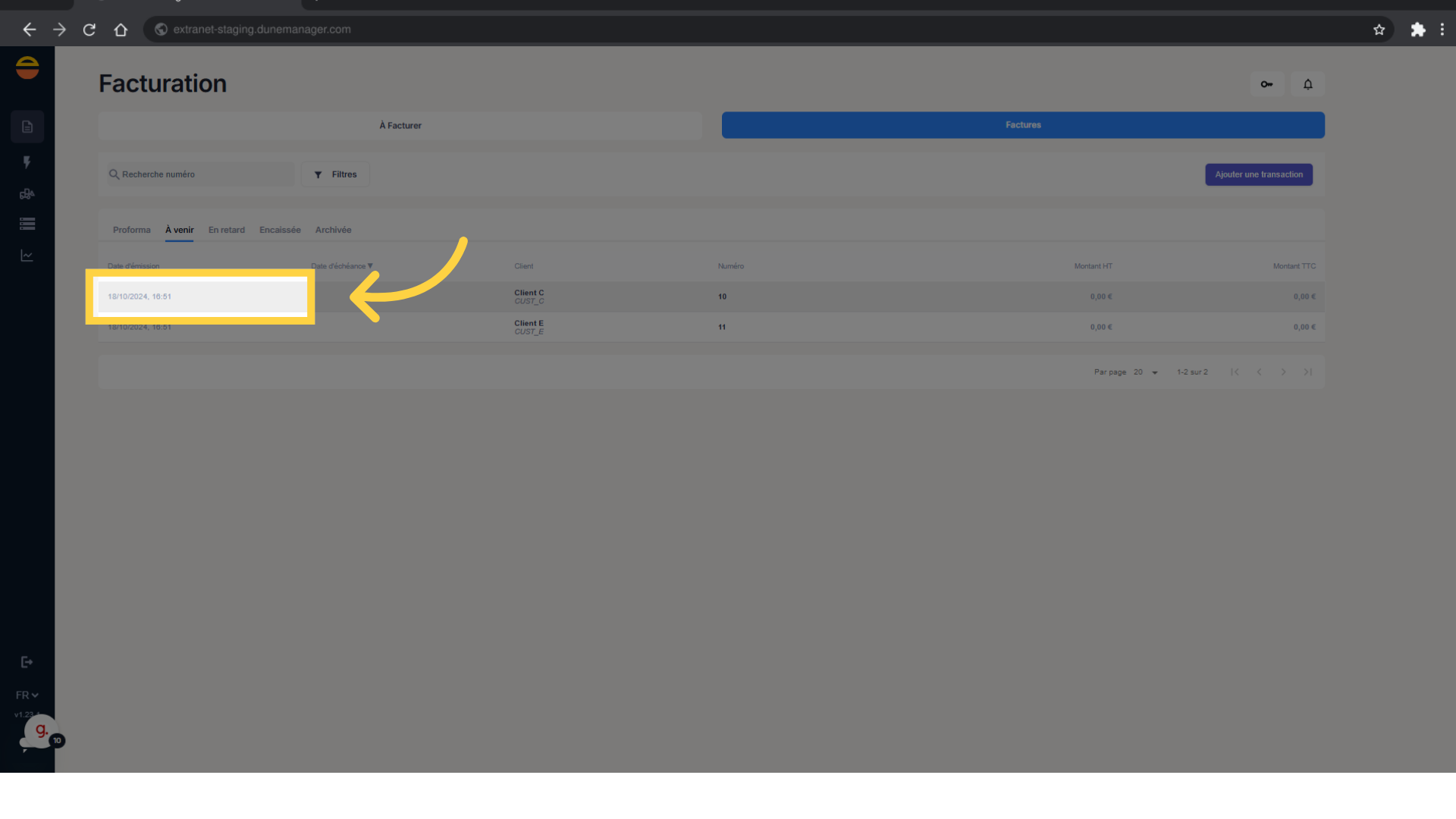Open the Filtres button
Viewport: 1456px width, 819px height.
335,174
